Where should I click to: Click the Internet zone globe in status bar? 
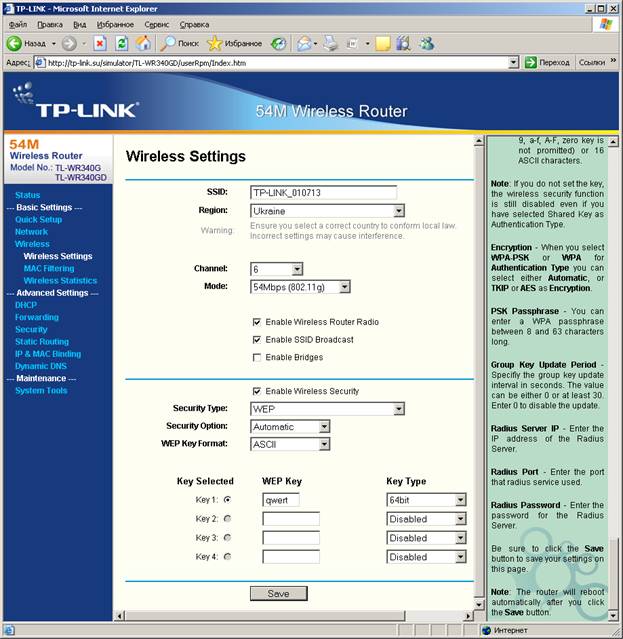[487, 630]
